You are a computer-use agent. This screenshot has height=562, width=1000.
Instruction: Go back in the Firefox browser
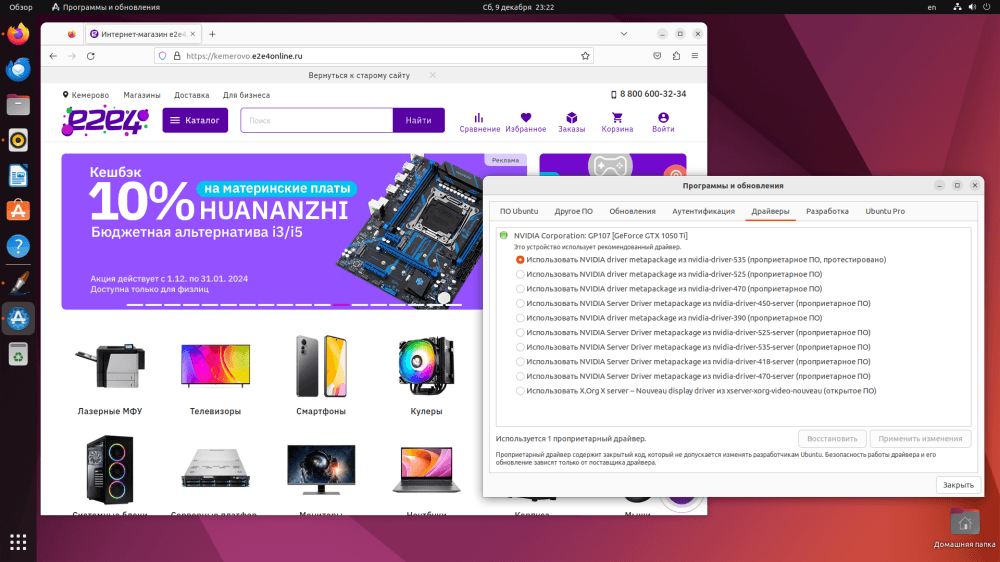53,56
